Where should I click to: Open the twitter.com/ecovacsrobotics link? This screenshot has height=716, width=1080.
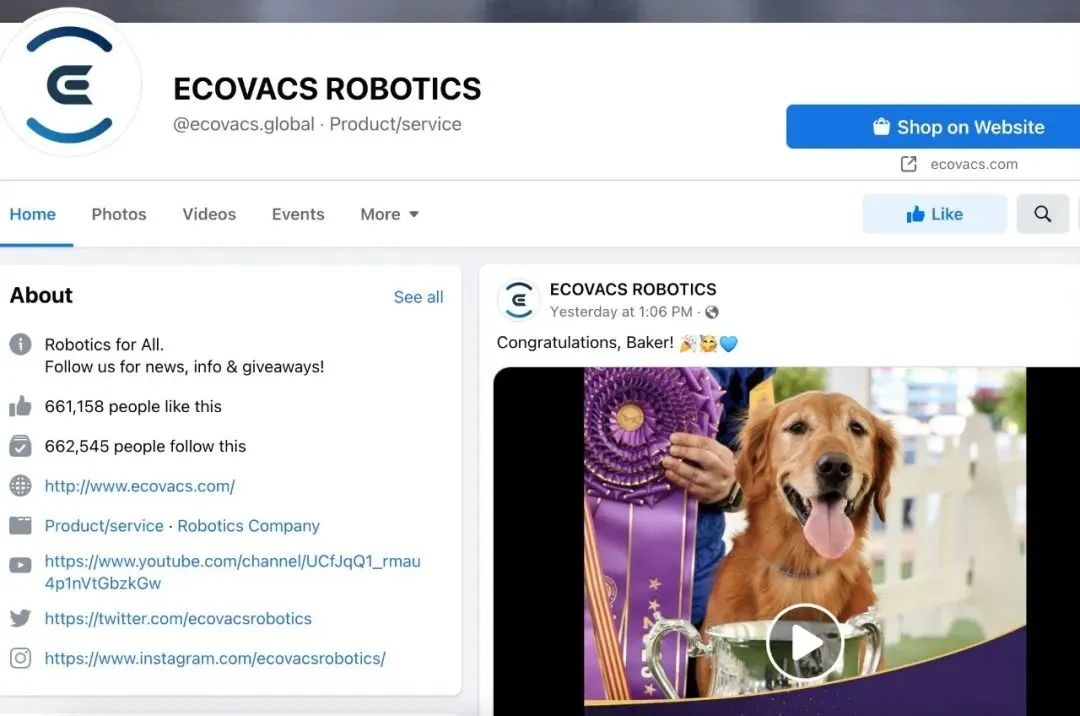[x=178, y=618]
